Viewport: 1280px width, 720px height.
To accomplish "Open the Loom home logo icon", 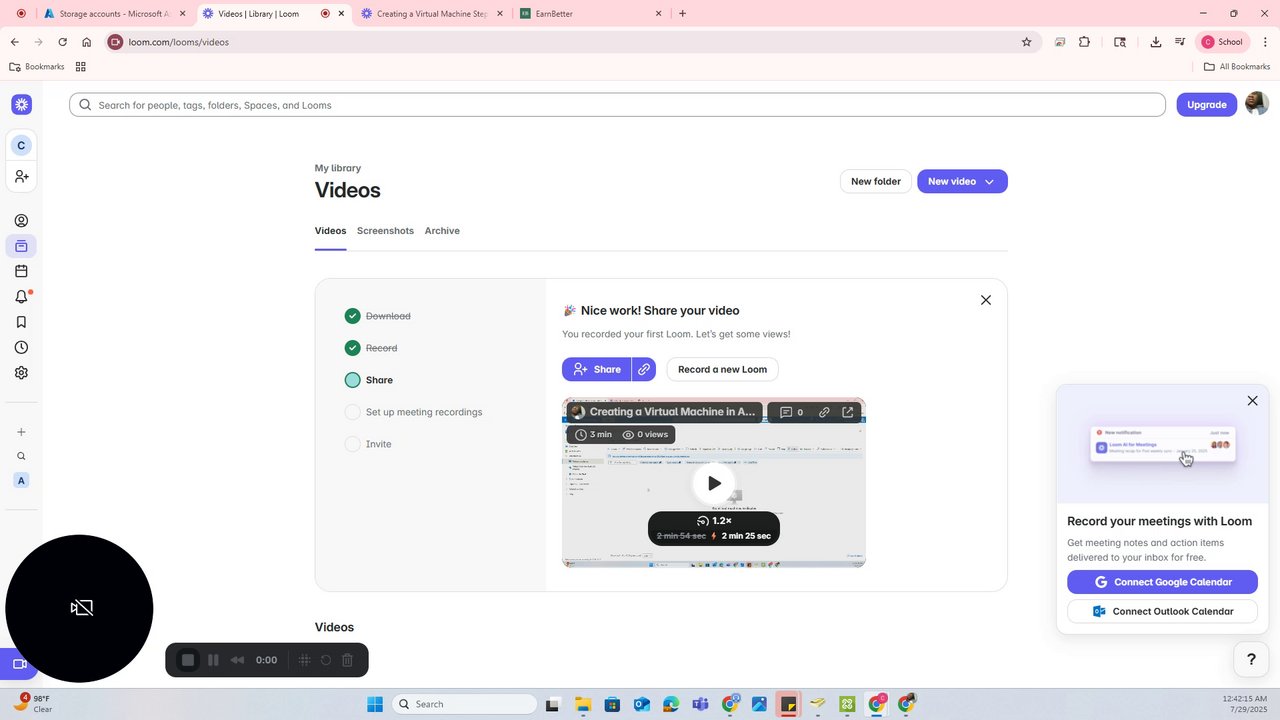I will tap(21, 105).
